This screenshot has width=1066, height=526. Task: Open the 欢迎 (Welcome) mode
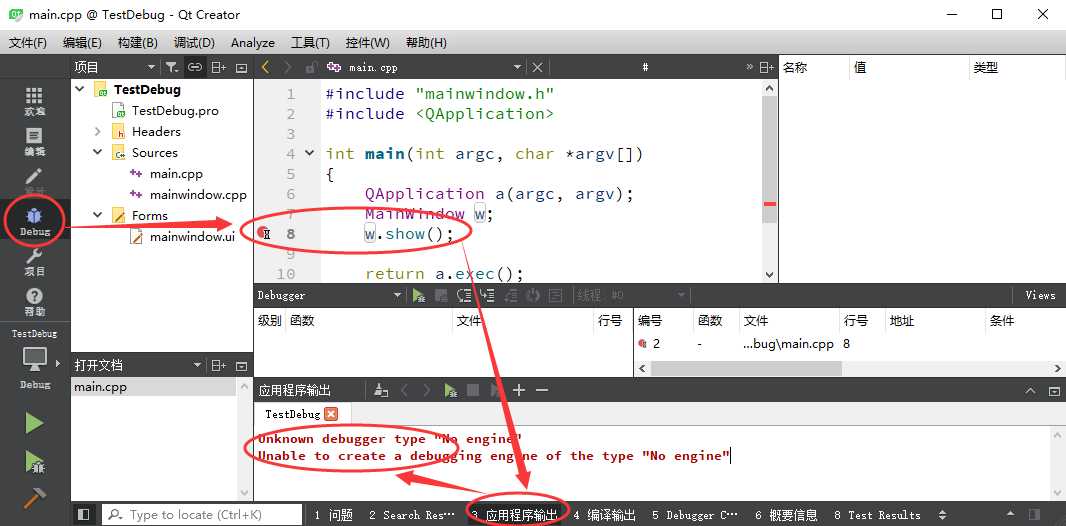35,101
